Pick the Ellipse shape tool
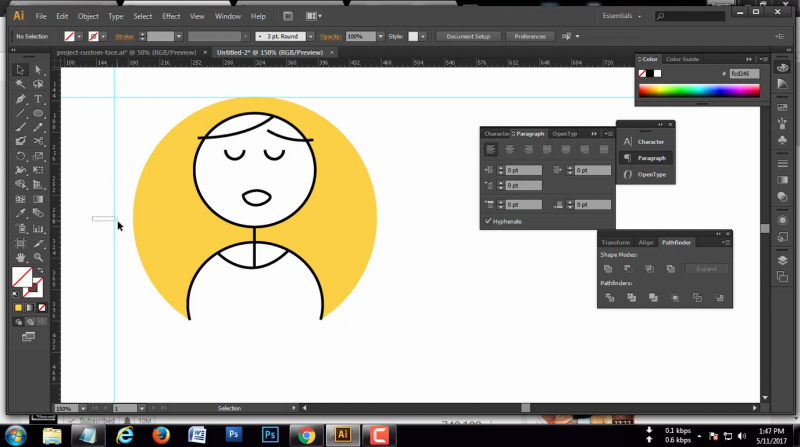This screenshot has width=800, height=447. point(38,113)
